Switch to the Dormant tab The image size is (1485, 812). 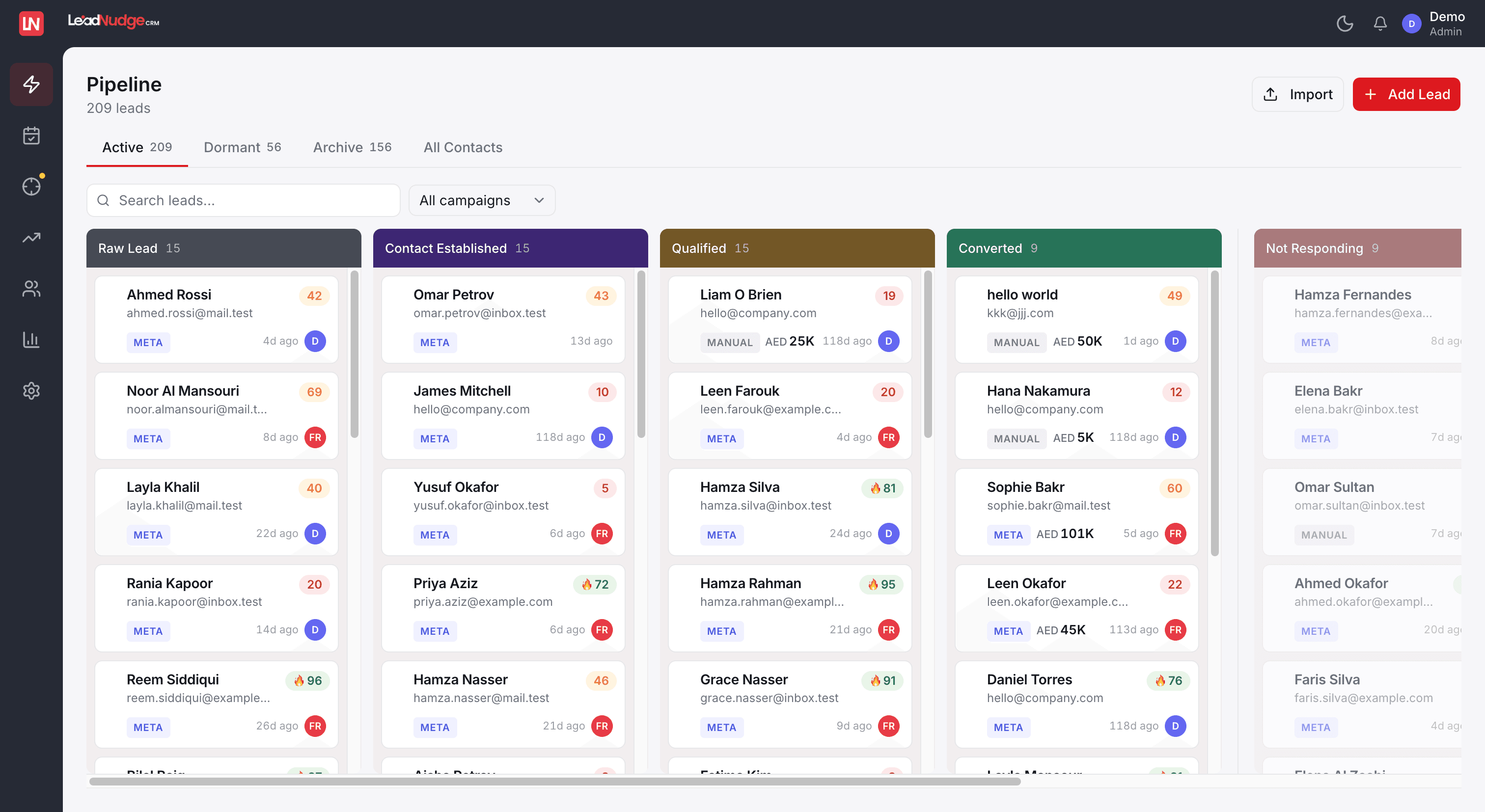242,148
